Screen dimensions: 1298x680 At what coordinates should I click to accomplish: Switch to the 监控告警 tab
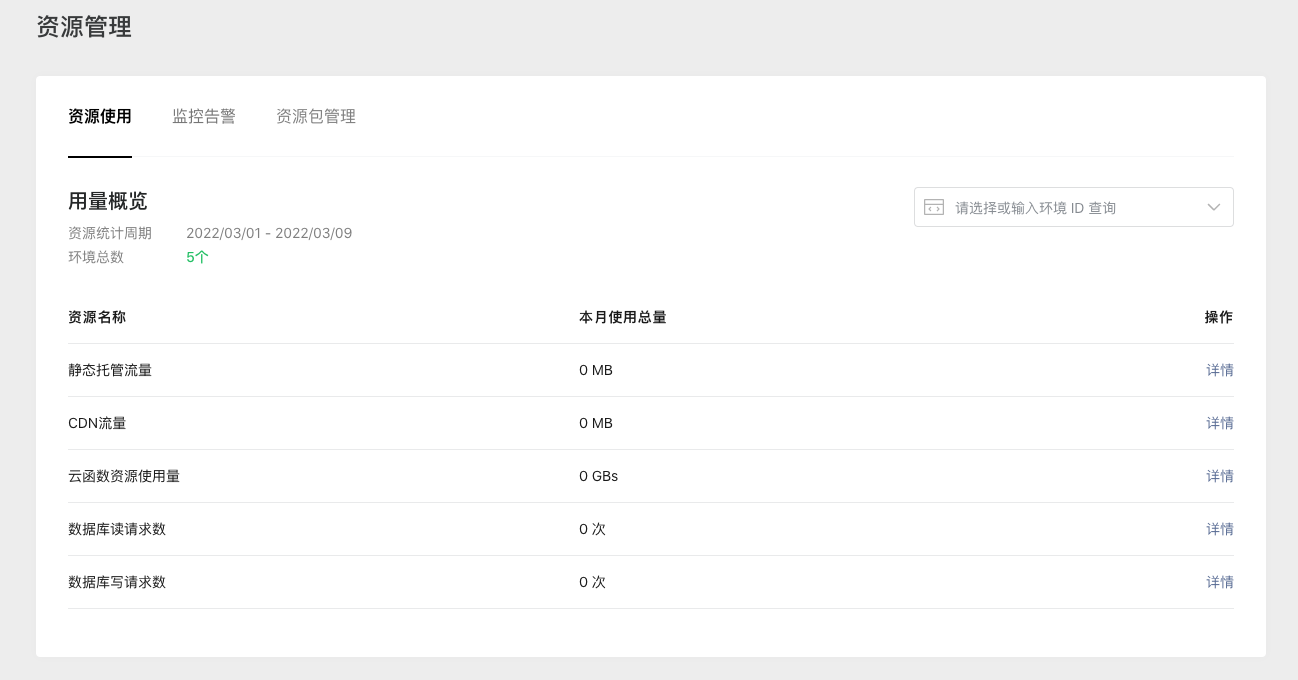point(204,116)
